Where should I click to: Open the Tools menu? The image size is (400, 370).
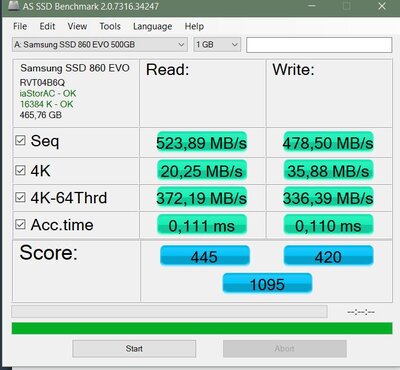point(110,26)
